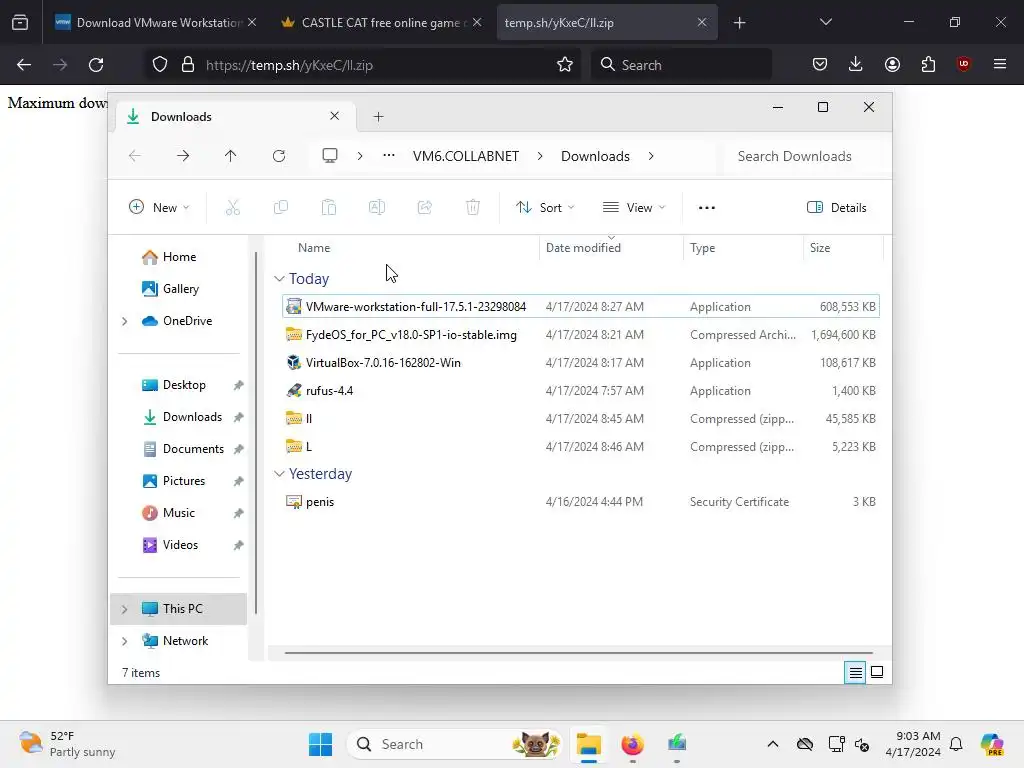Click the Paste icon in Explorer toolbar
This screenshot has height=768, width=1024.
tap(328, 208)
